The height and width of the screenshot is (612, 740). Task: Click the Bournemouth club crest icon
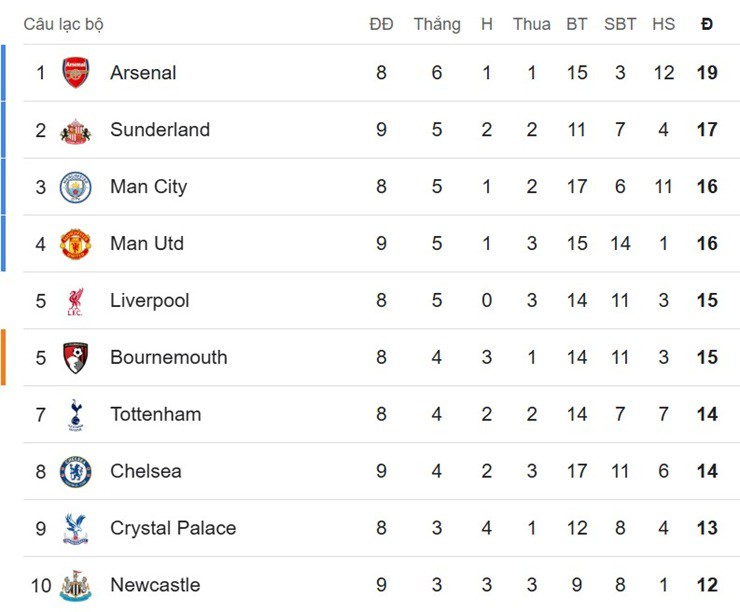[x=76, y=358]
